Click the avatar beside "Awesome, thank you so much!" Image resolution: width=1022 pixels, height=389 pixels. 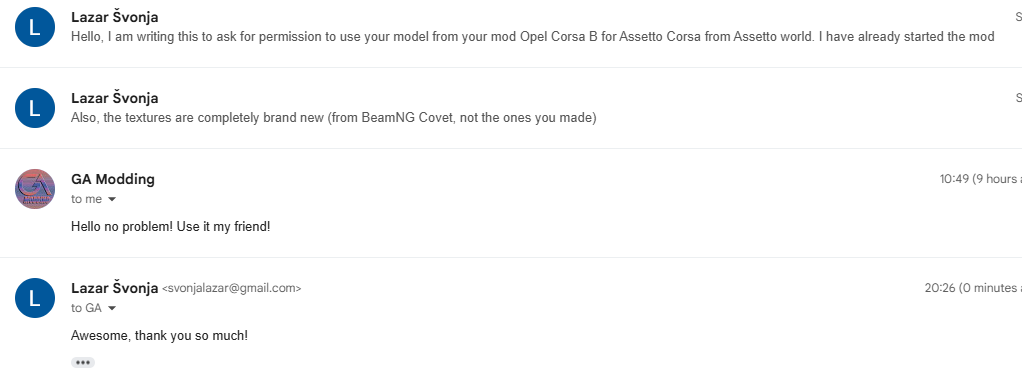(x=35, y=298)
